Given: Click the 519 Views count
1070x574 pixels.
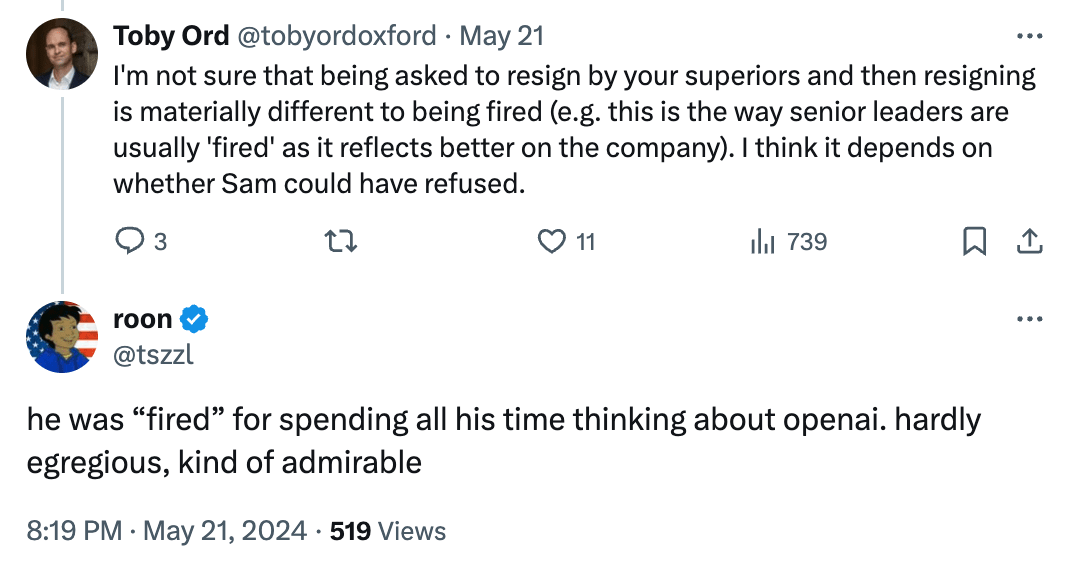Looking at the screenshot, I should [388, 530].
